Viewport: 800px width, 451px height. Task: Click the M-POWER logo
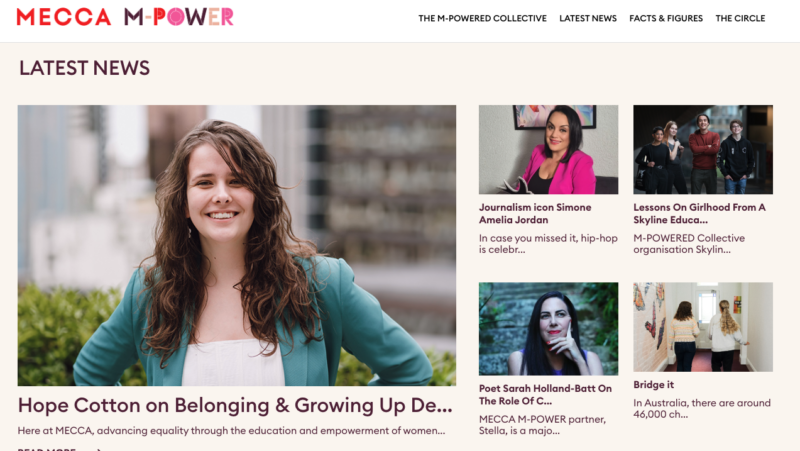coord(179,17)
